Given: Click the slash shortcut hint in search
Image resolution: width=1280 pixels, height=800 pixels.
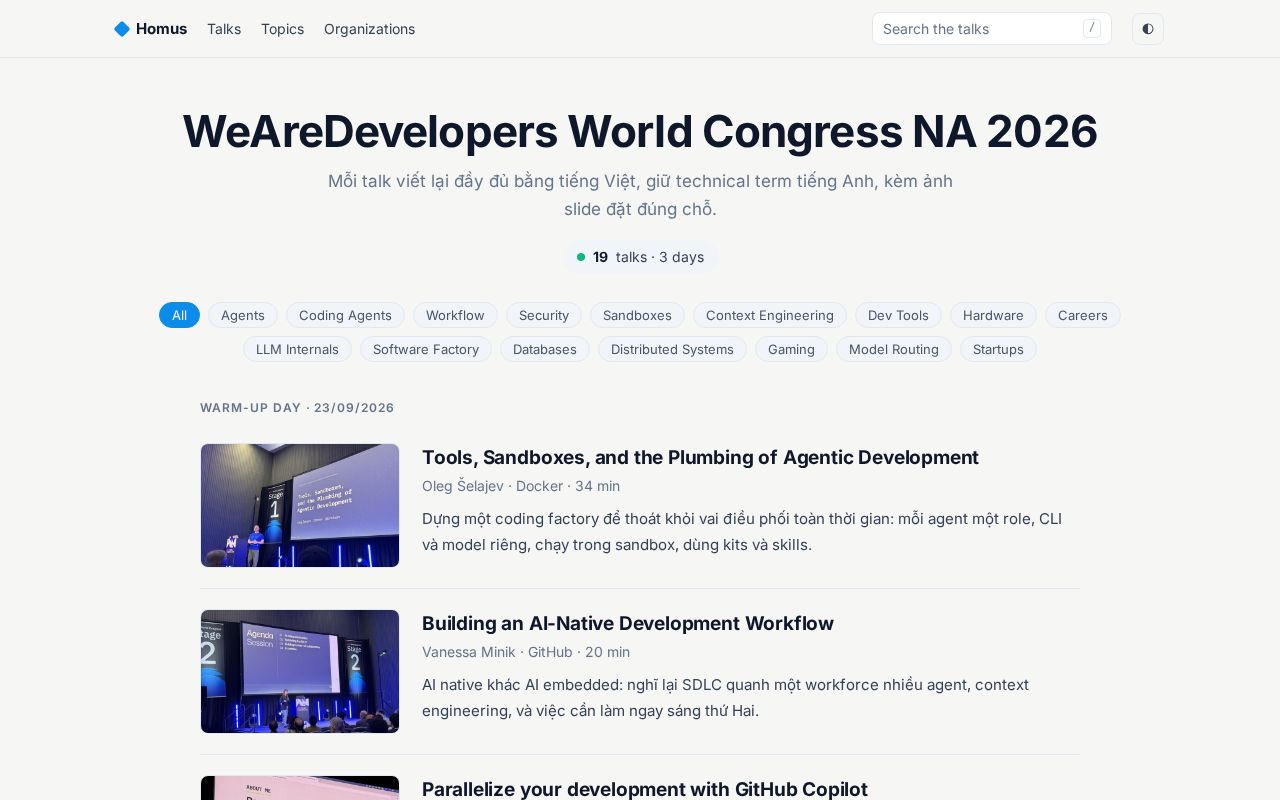Looking at the screenshot, I should coord(1092,28).
